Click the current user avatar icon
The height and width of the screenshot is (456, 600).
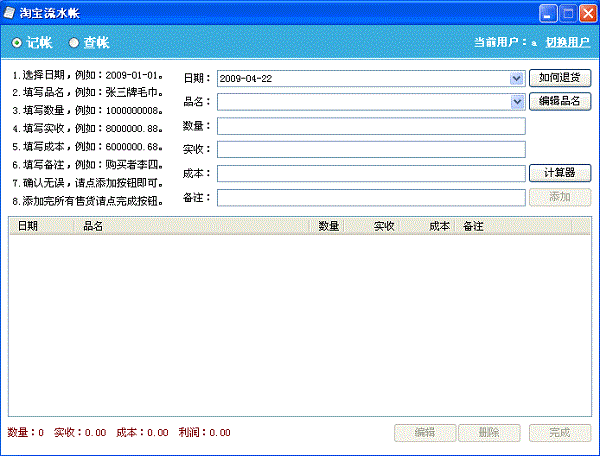[534, 44]
